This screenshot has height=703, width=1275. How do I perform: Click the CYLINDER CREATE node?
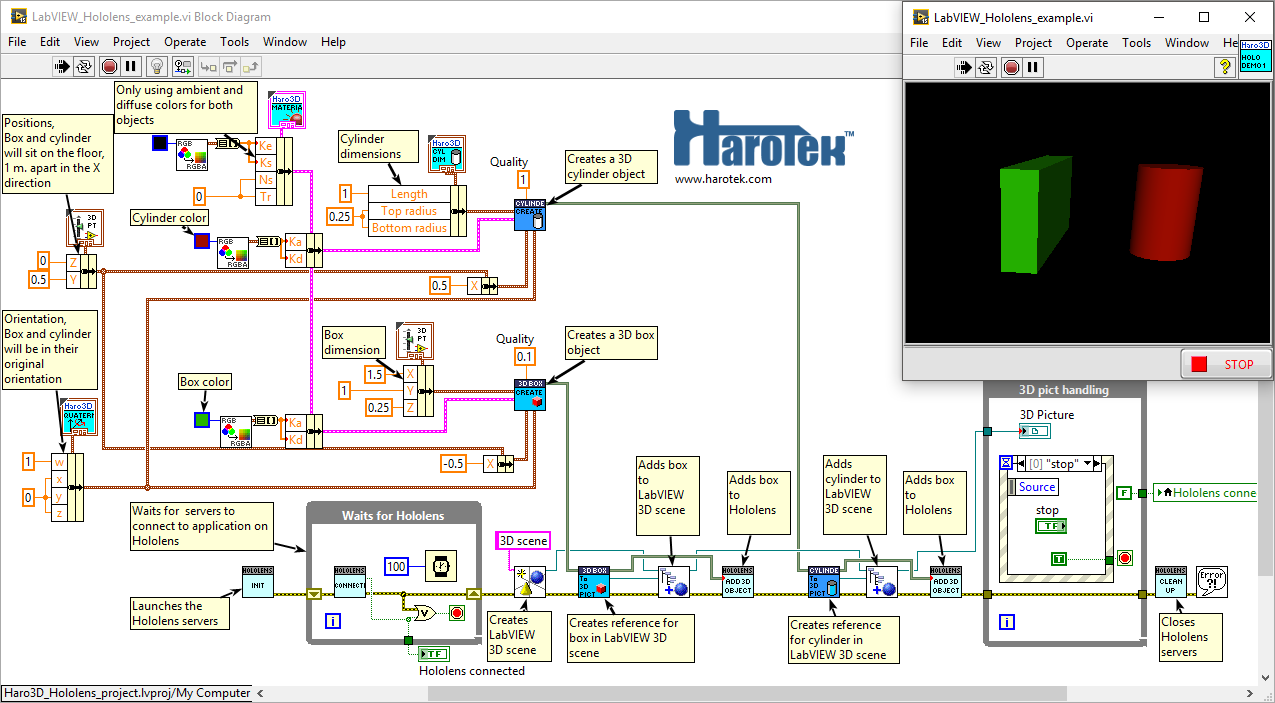[529, 214]
